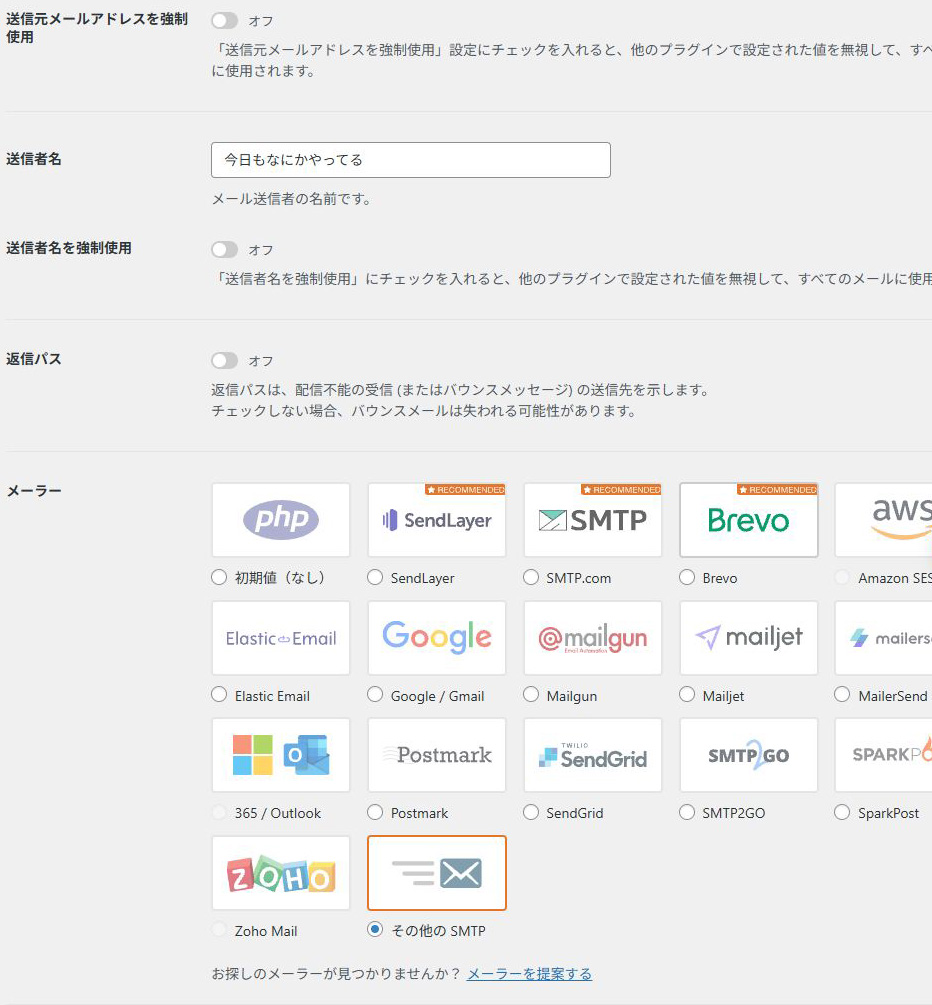This screenshot has width=932, height=1005.
Task: Select the SendGrid radio button
Action: pyautogui.click(x=531, y=813)
